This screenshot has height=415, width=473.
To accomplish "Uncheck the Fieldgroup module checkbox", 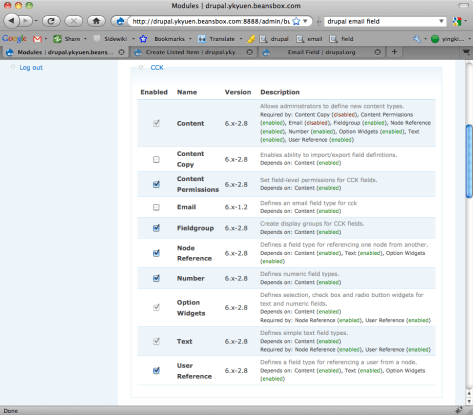I will pos(156,228).
